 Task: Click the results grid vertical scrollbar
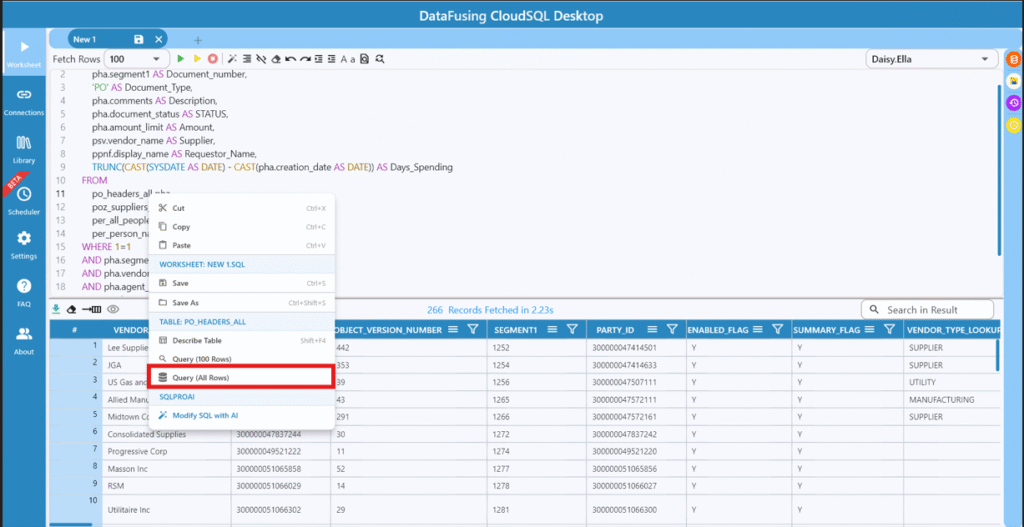997,356
